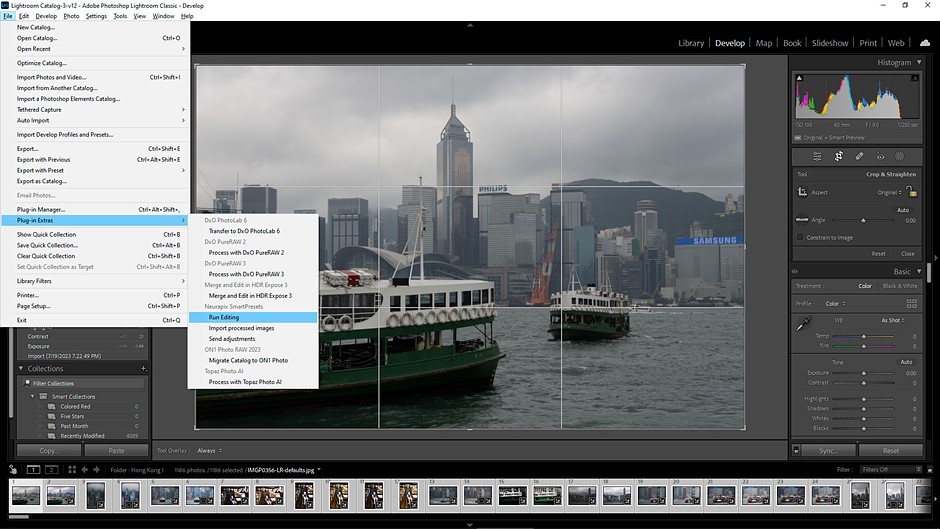The image size is (940, 529).
Task: Select the Five Stars smart collection
Action: coord(72,416)
